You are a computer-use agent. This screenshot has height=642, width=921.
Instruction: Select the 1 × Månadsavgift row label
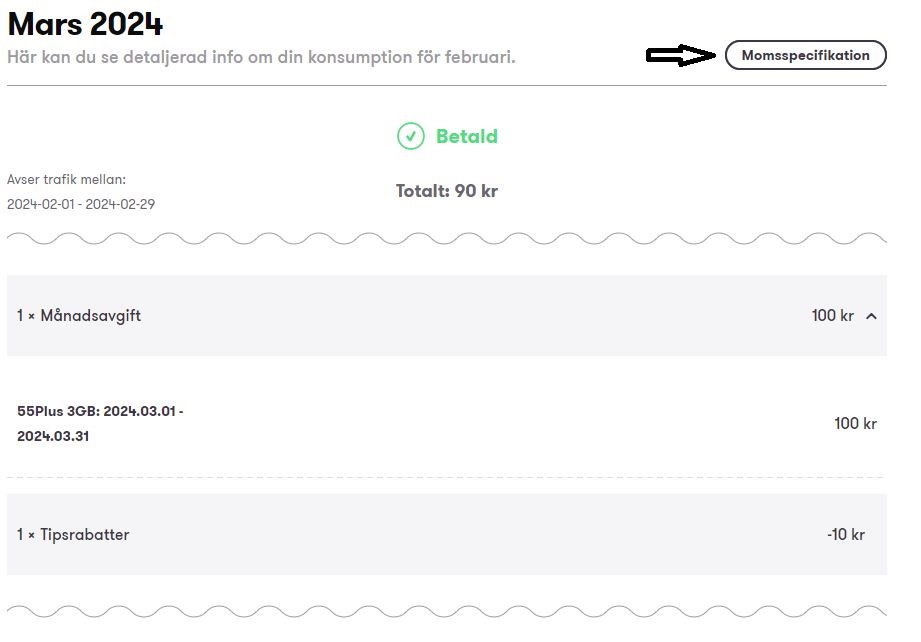click(79, 316)
